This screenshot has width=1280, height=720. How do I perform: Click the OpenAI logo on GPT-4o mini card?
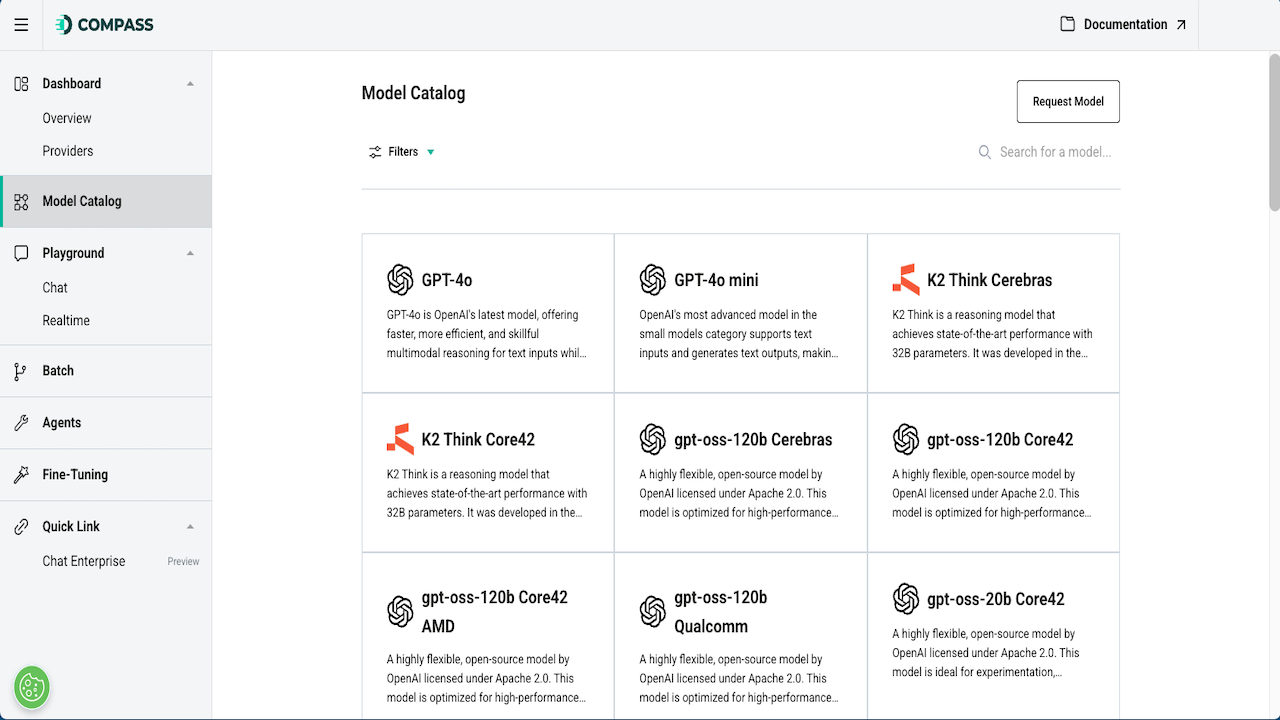point(653,280)
